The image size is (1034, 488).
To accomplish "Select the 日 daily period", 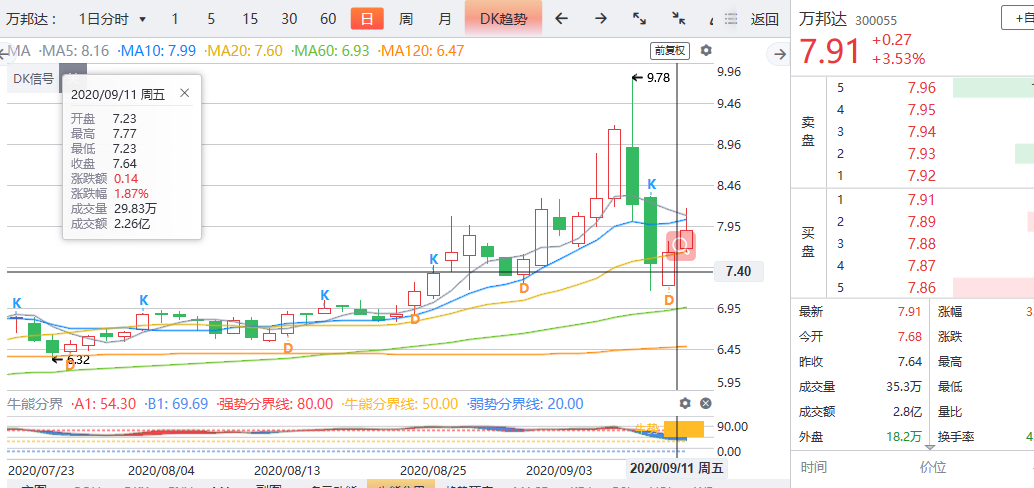I will 367,19.
